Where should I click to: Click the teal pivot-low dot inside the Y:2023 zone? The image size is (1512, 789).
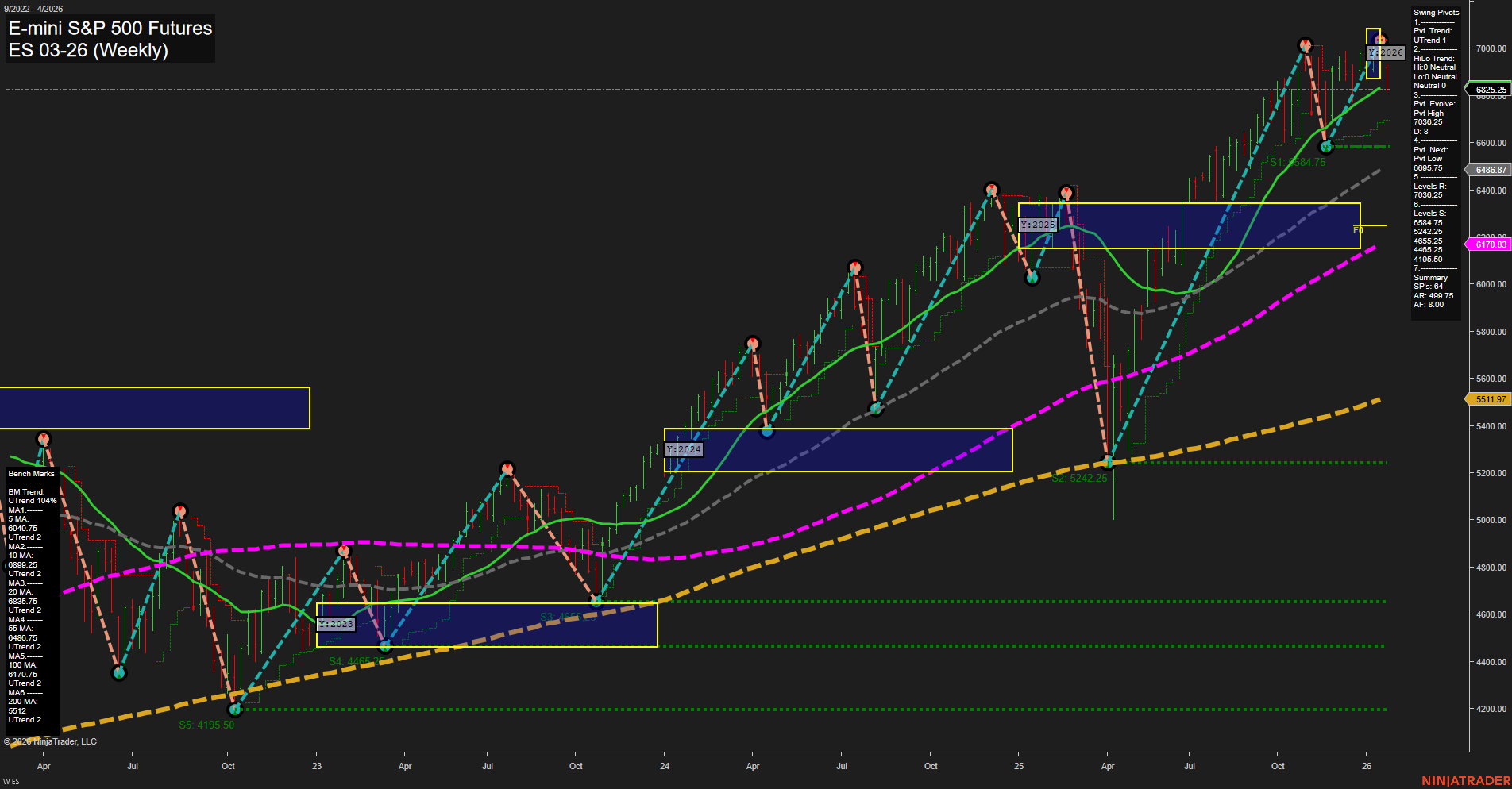(385, 647)
